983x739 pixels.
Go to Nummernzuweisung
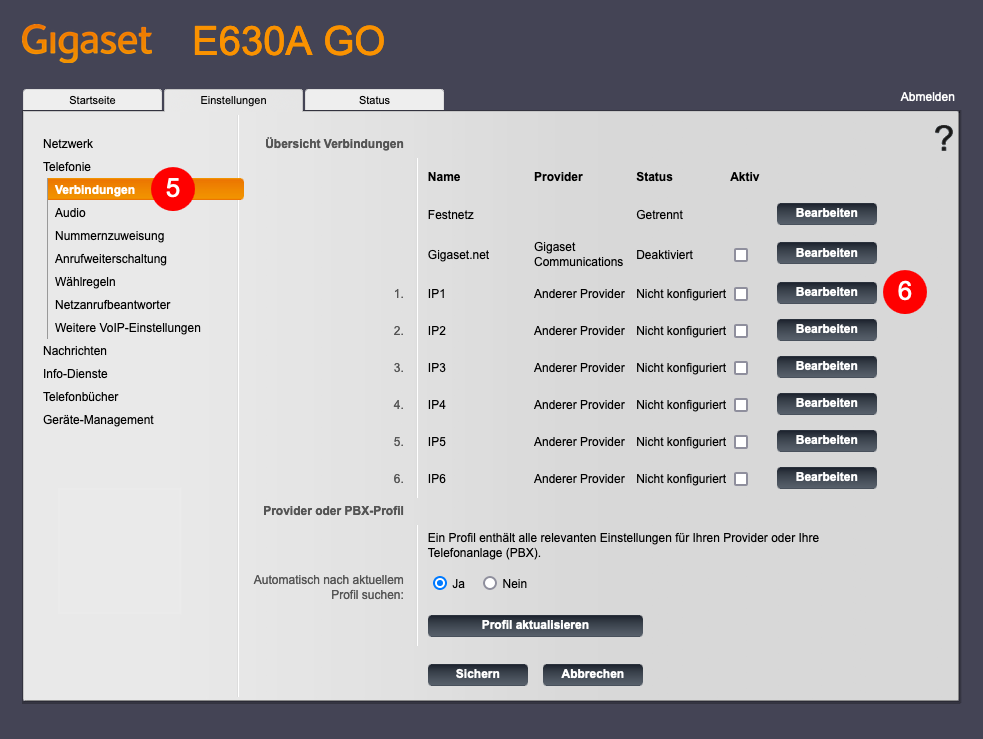tap(110, 236)
